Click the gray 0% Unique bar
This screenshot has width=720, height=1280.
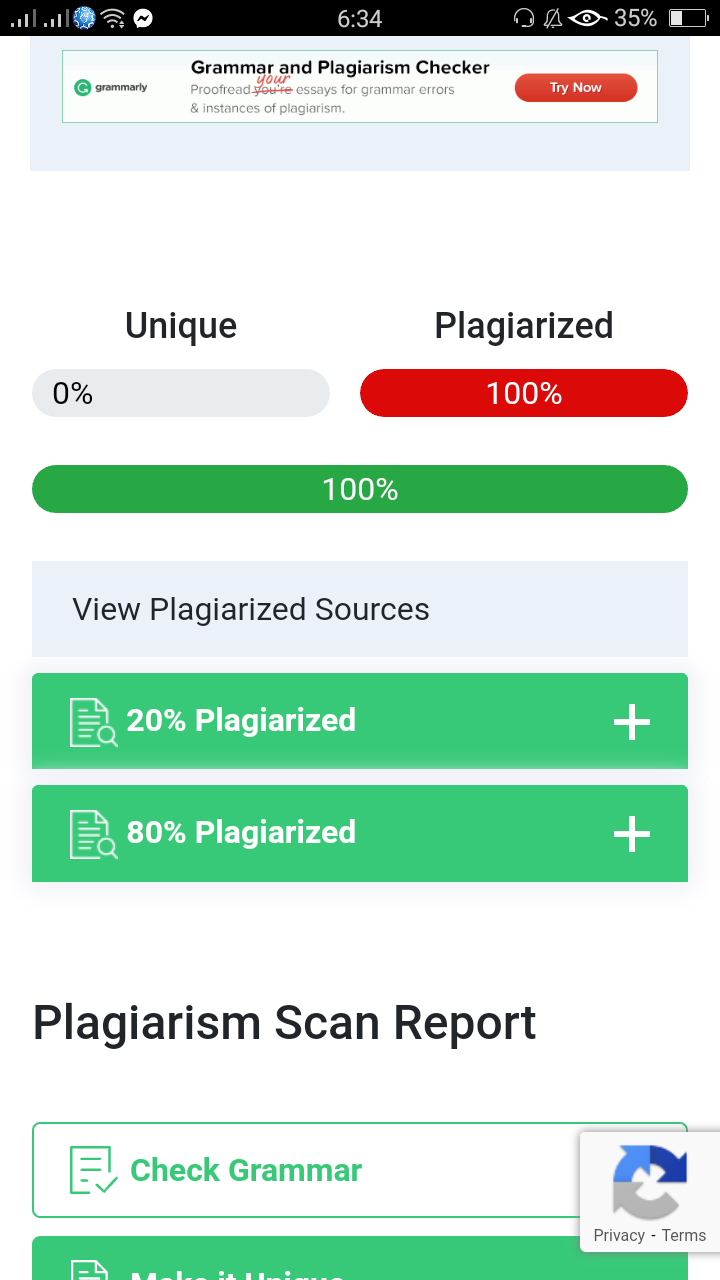tap(181, 393)
